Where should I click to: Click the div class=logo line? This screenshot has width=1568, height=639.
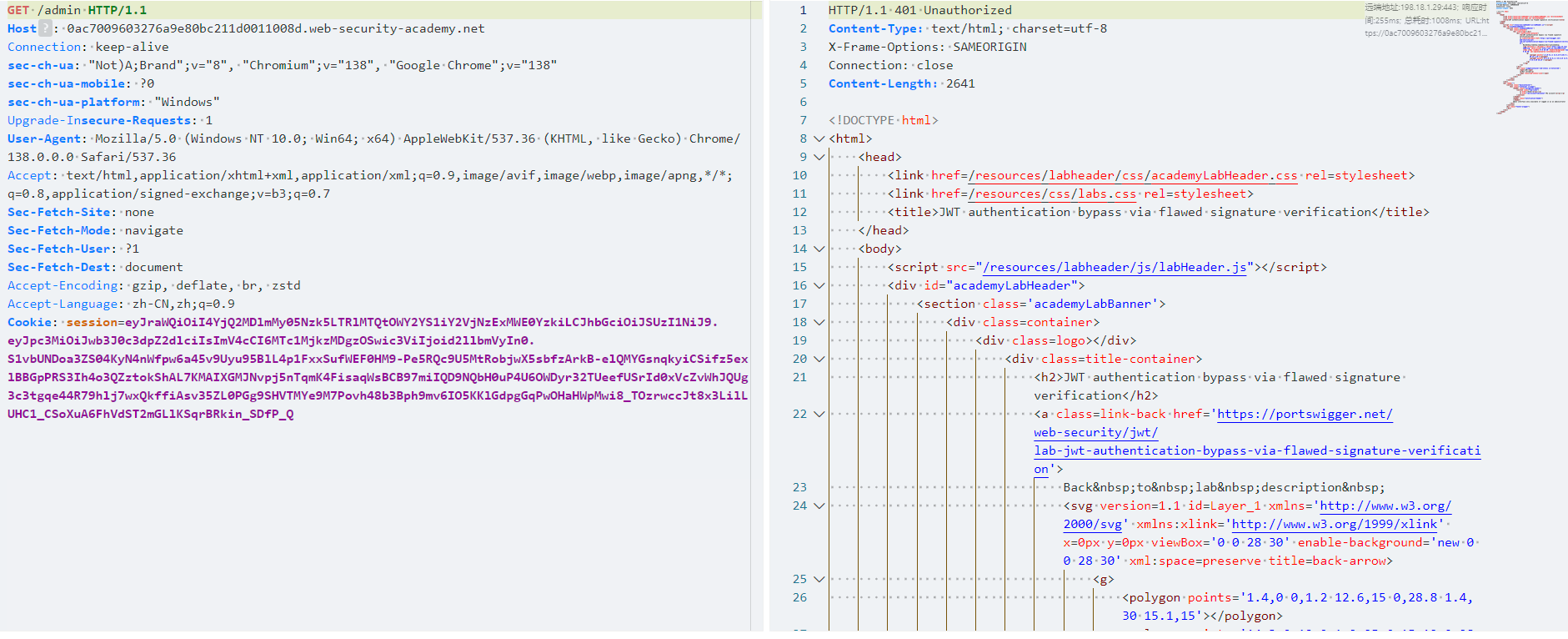(1056, 340)
